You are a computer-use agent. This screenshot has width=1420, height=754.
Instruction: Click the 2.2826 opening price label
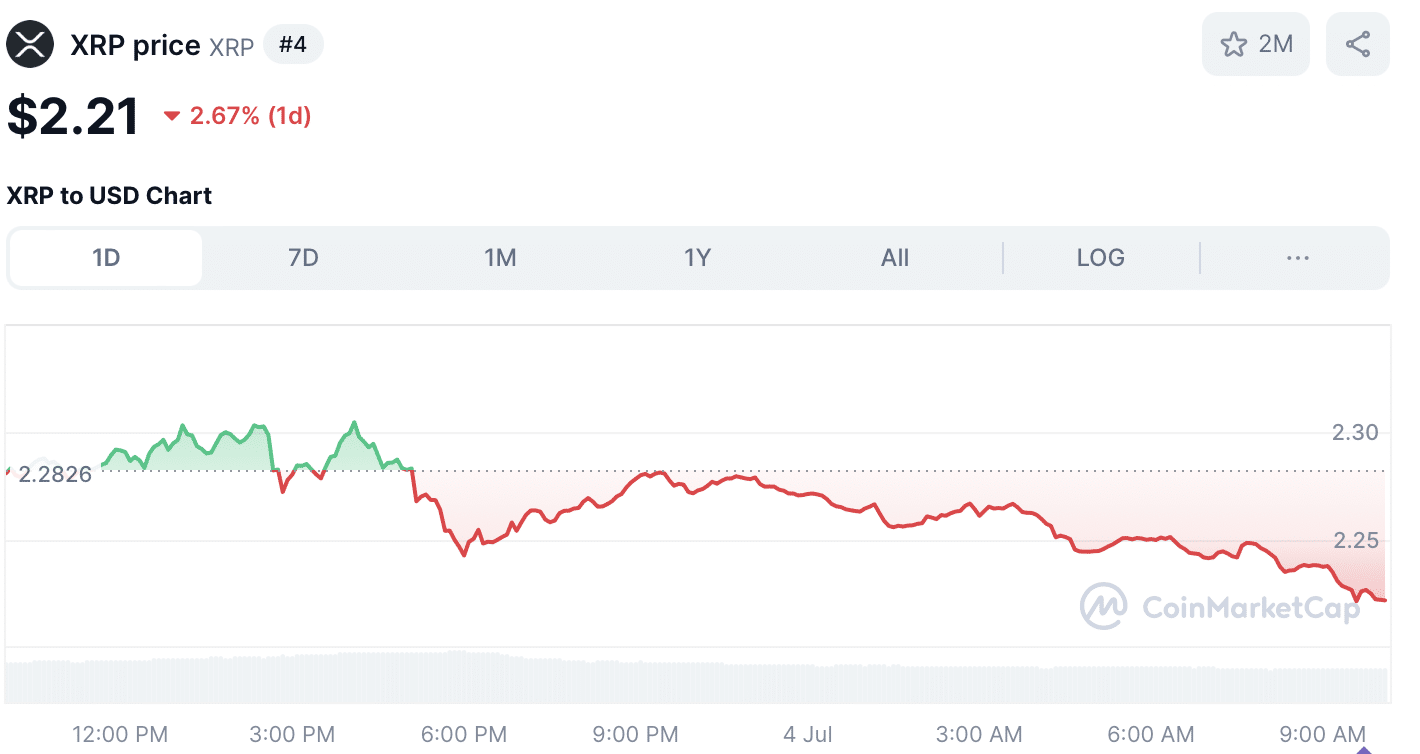(x=55, y=474)
